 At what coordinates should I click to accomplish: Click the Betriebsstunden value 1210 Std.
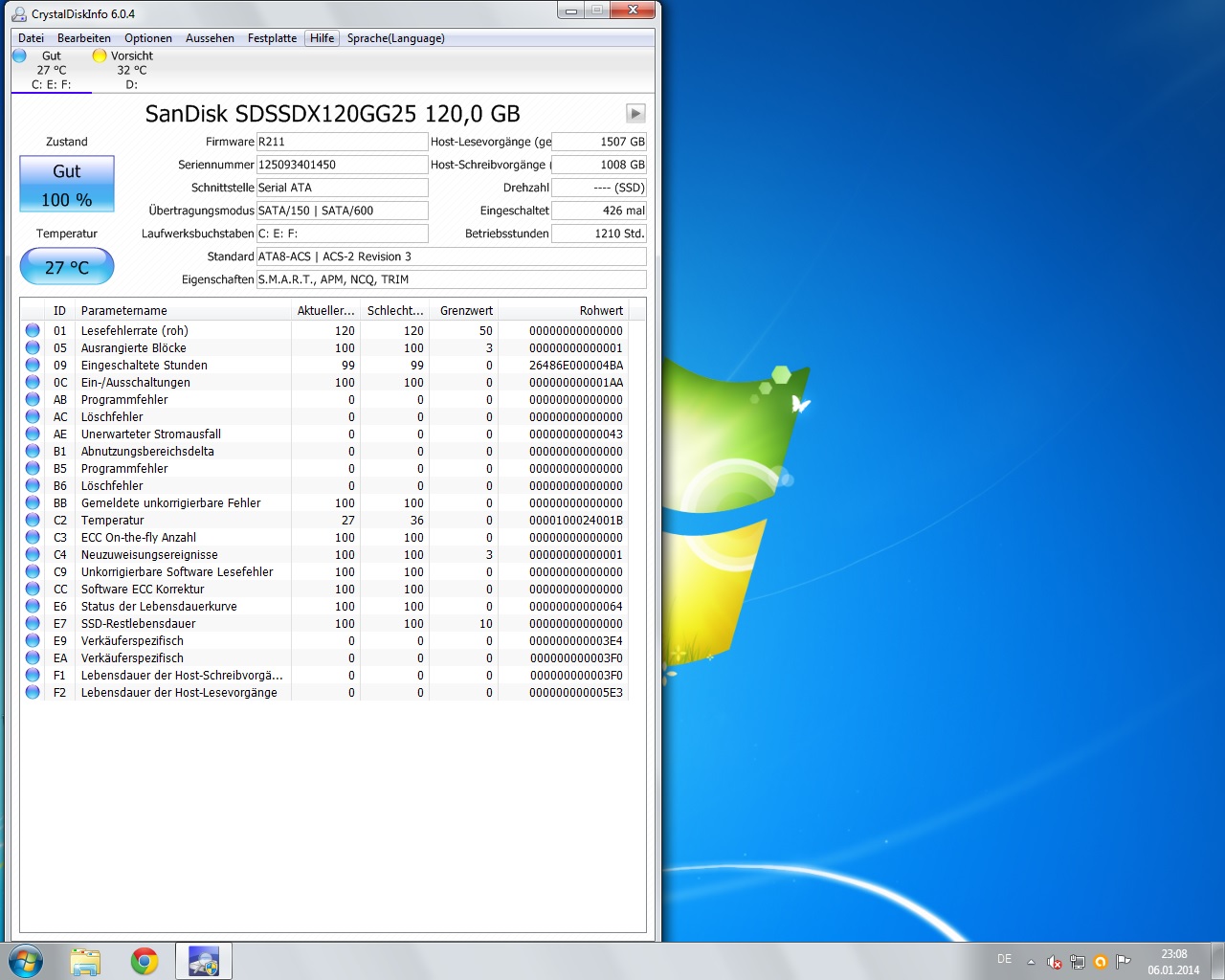pos(599,234)
